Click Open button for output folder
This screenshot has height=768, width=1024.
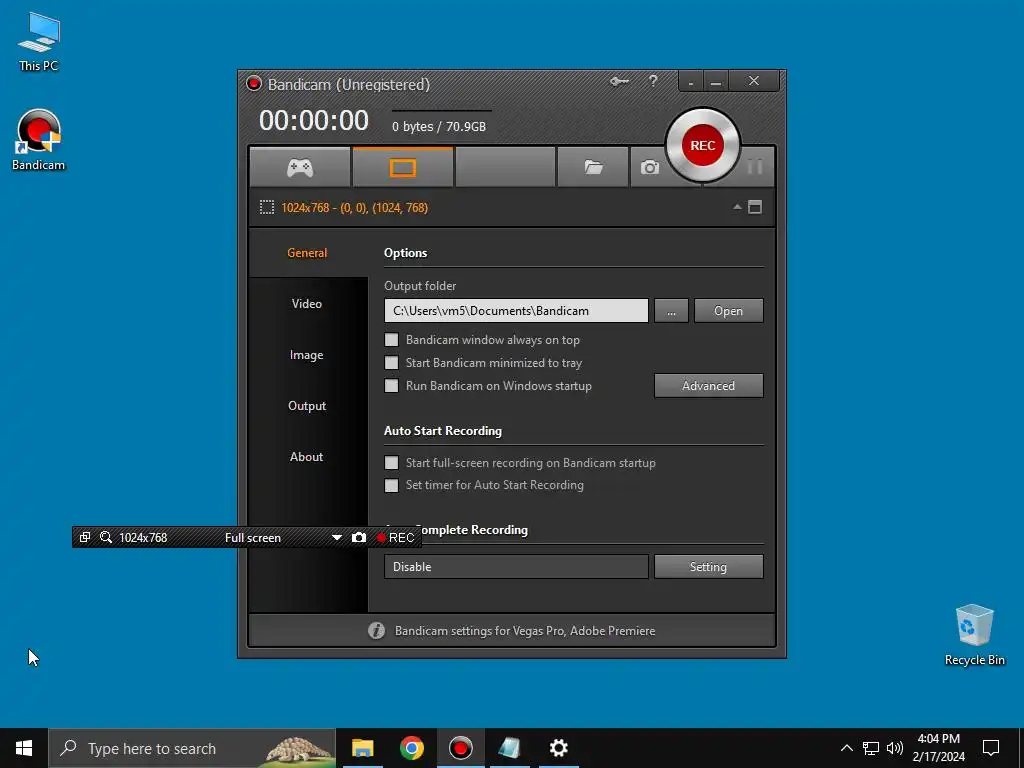728,311
